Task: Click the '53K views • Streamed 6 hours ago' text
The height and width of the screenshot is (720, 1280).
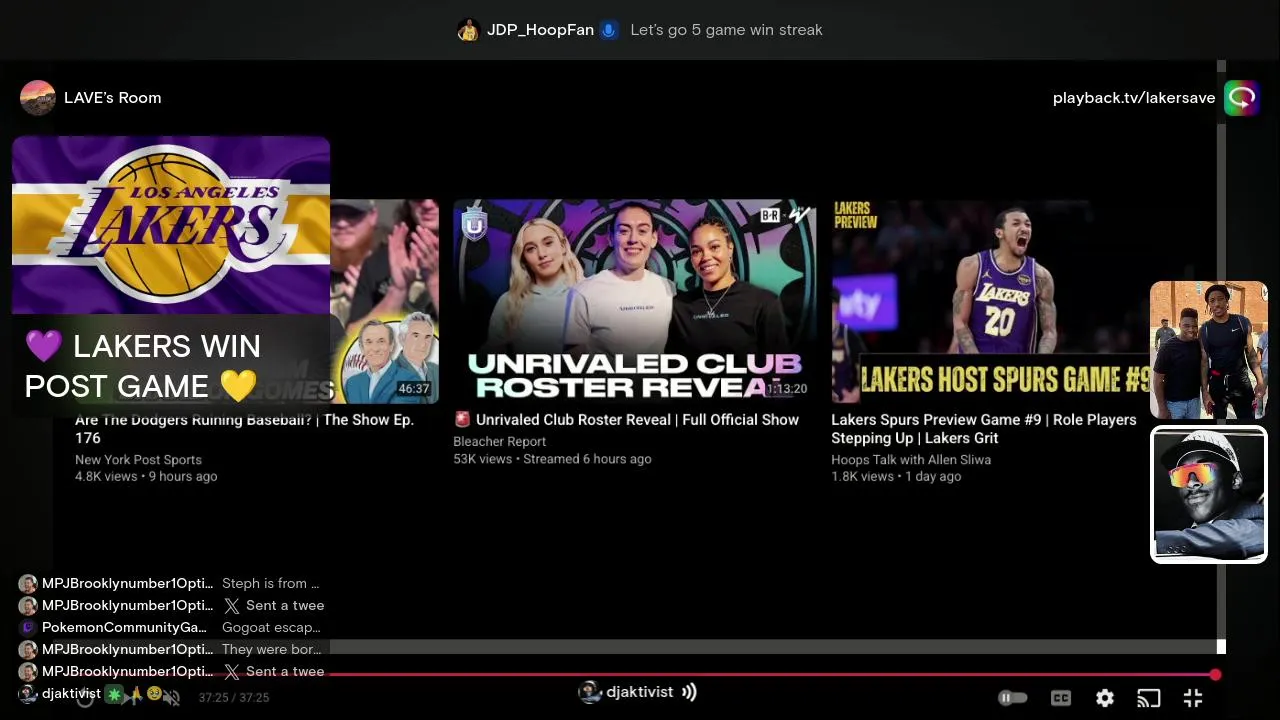Action: pyautogui.click(x=552, y=459)
